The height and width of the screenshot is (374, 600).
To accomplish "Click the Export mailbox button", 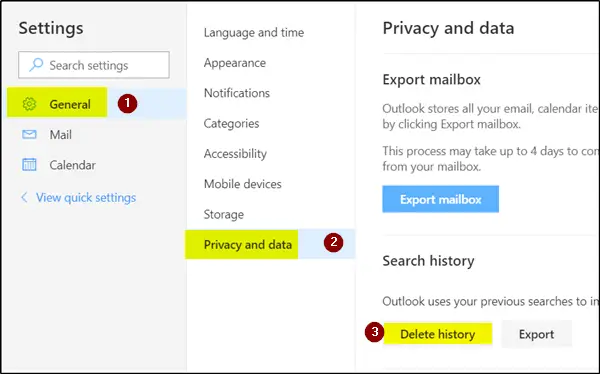I will tap(440, 199).
